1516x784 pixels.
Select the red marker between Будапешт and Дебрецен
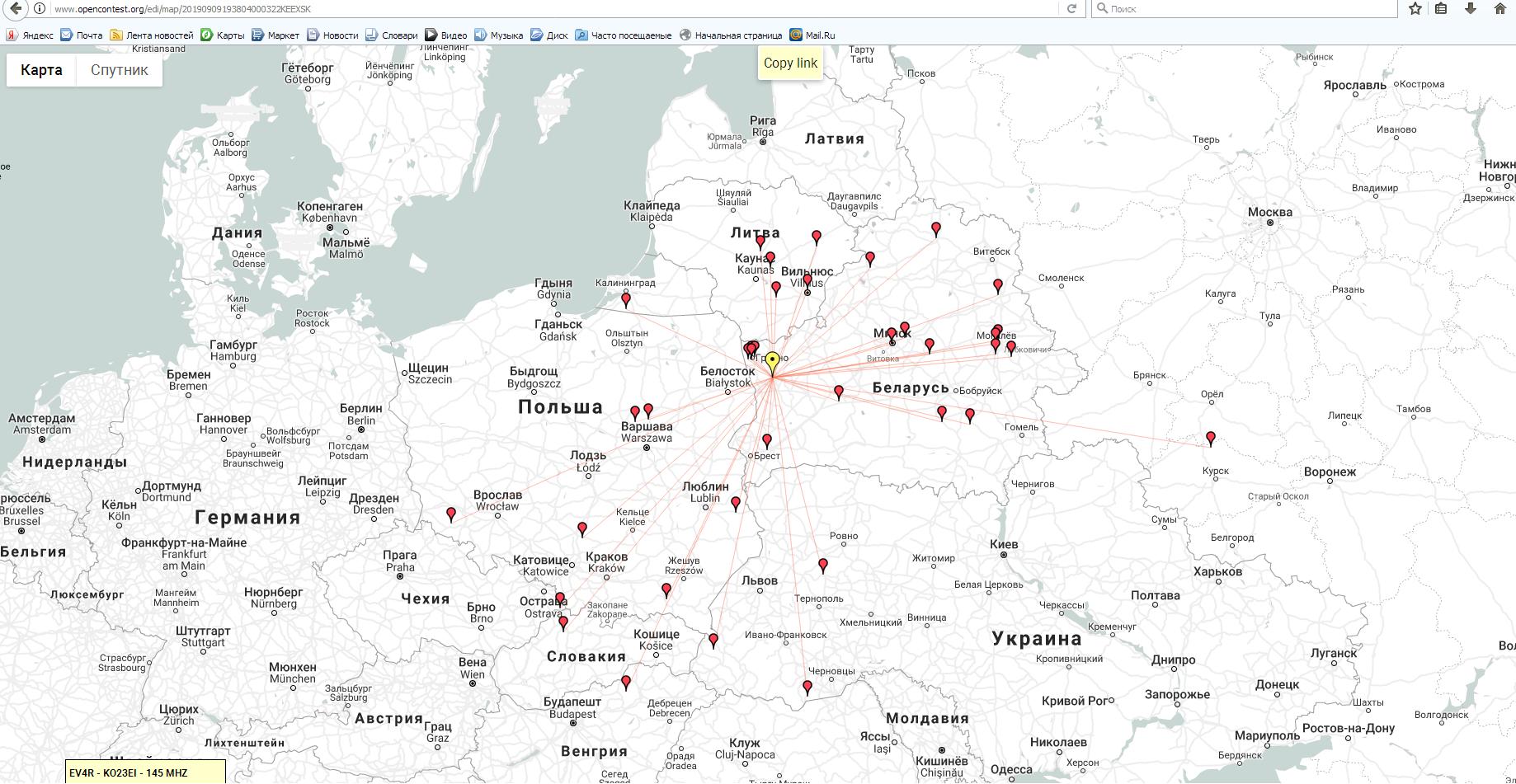pyautogui.click(x=625, y=682)
